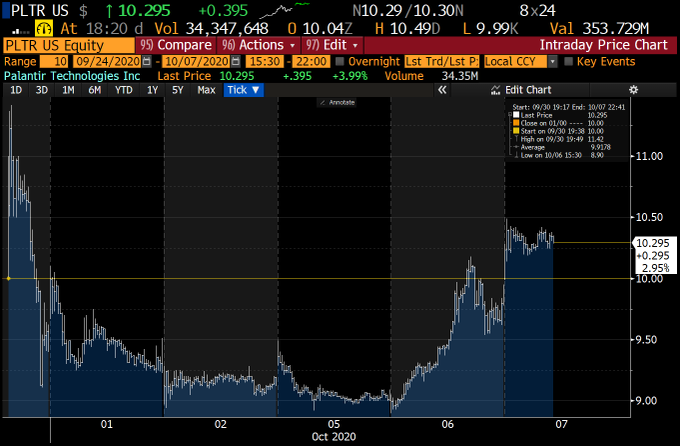Viewport: 680px width, 446px height.
Task: Click the Intraday Price Chart title
Action: pos(603,45)
